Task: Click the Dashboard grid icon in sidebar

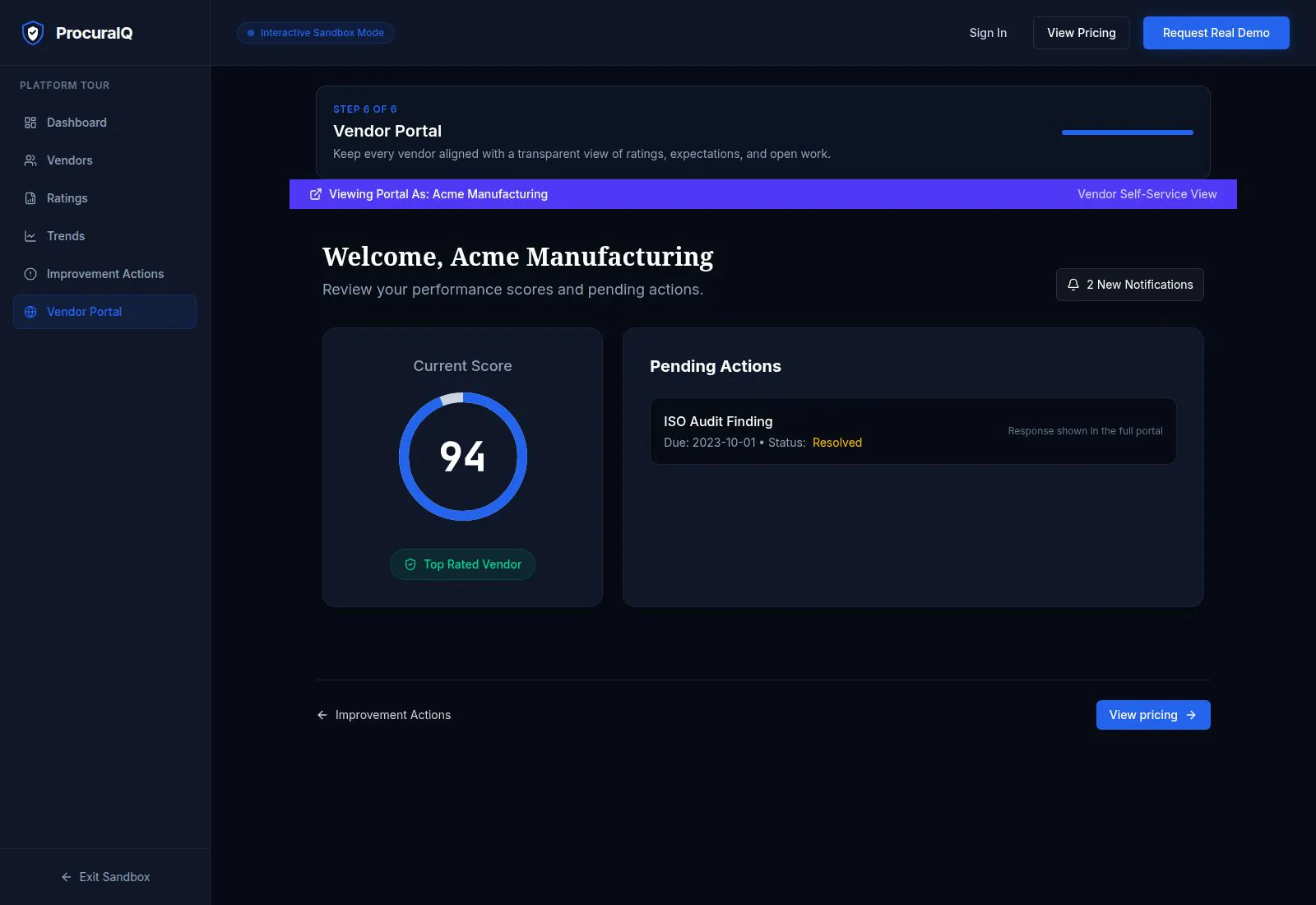Action: coord(30,123)
